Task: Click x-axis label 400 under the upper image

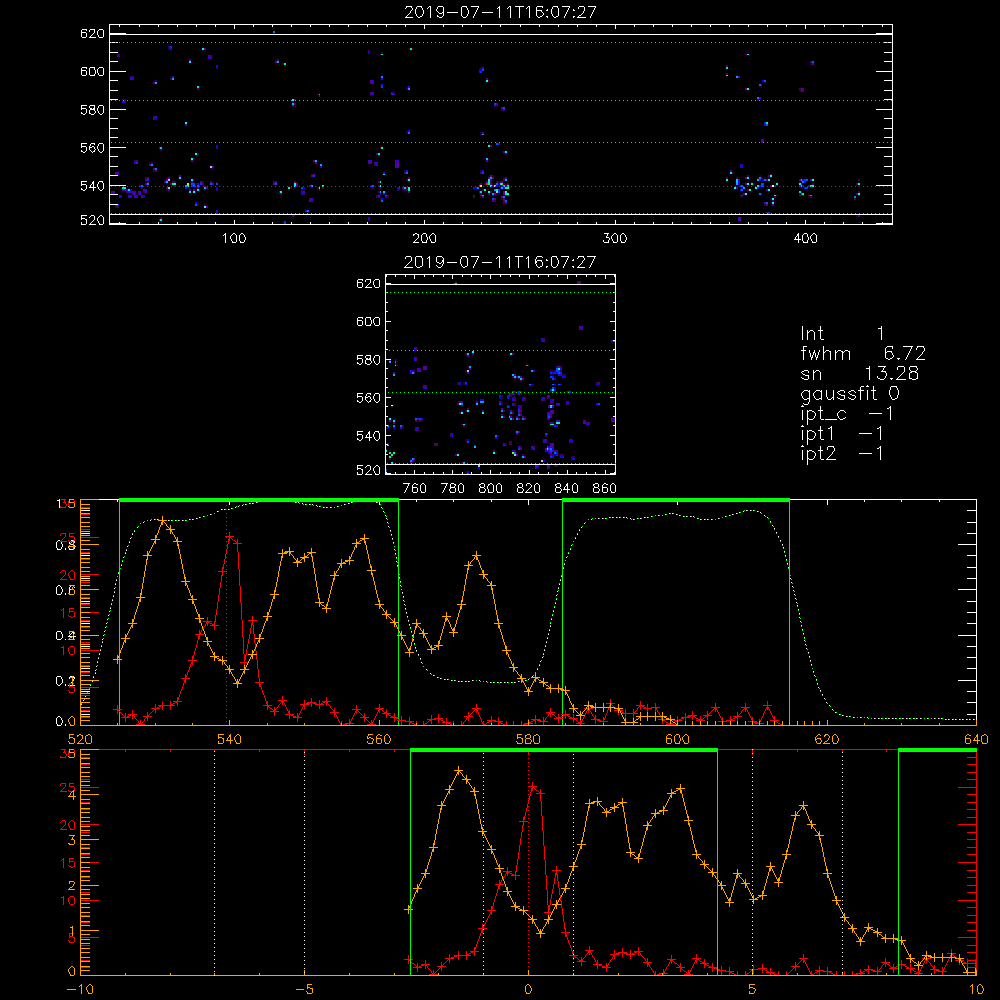Action: [x=805, y=239]
